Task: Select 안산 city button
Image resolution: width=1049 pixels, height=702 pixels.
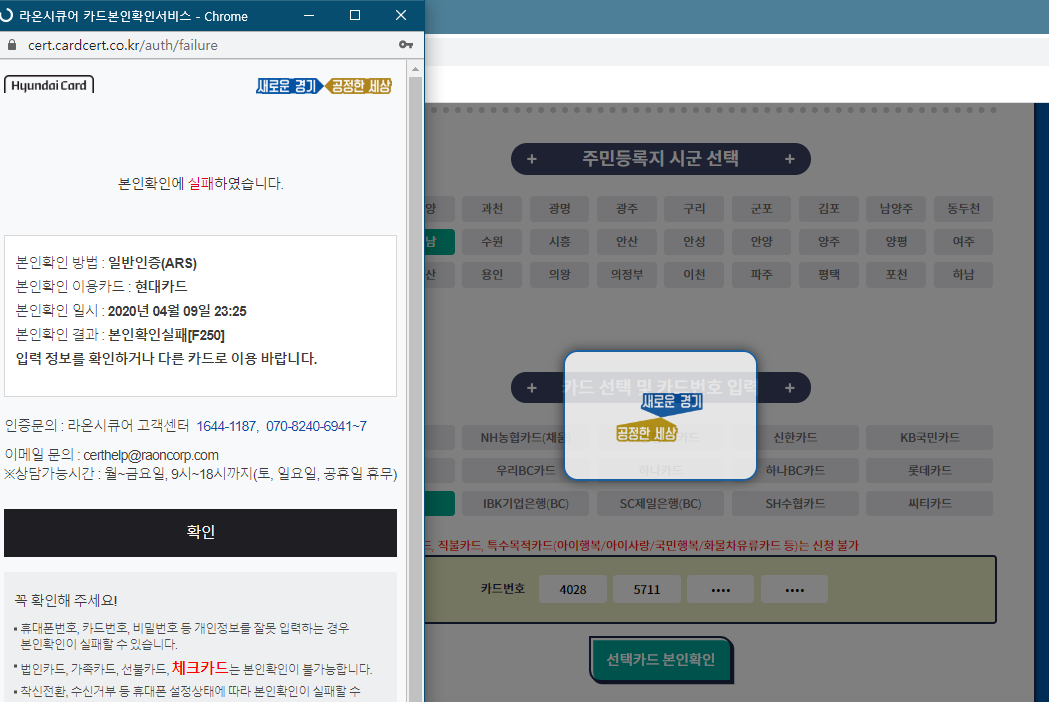Action: tap(627, 242)
